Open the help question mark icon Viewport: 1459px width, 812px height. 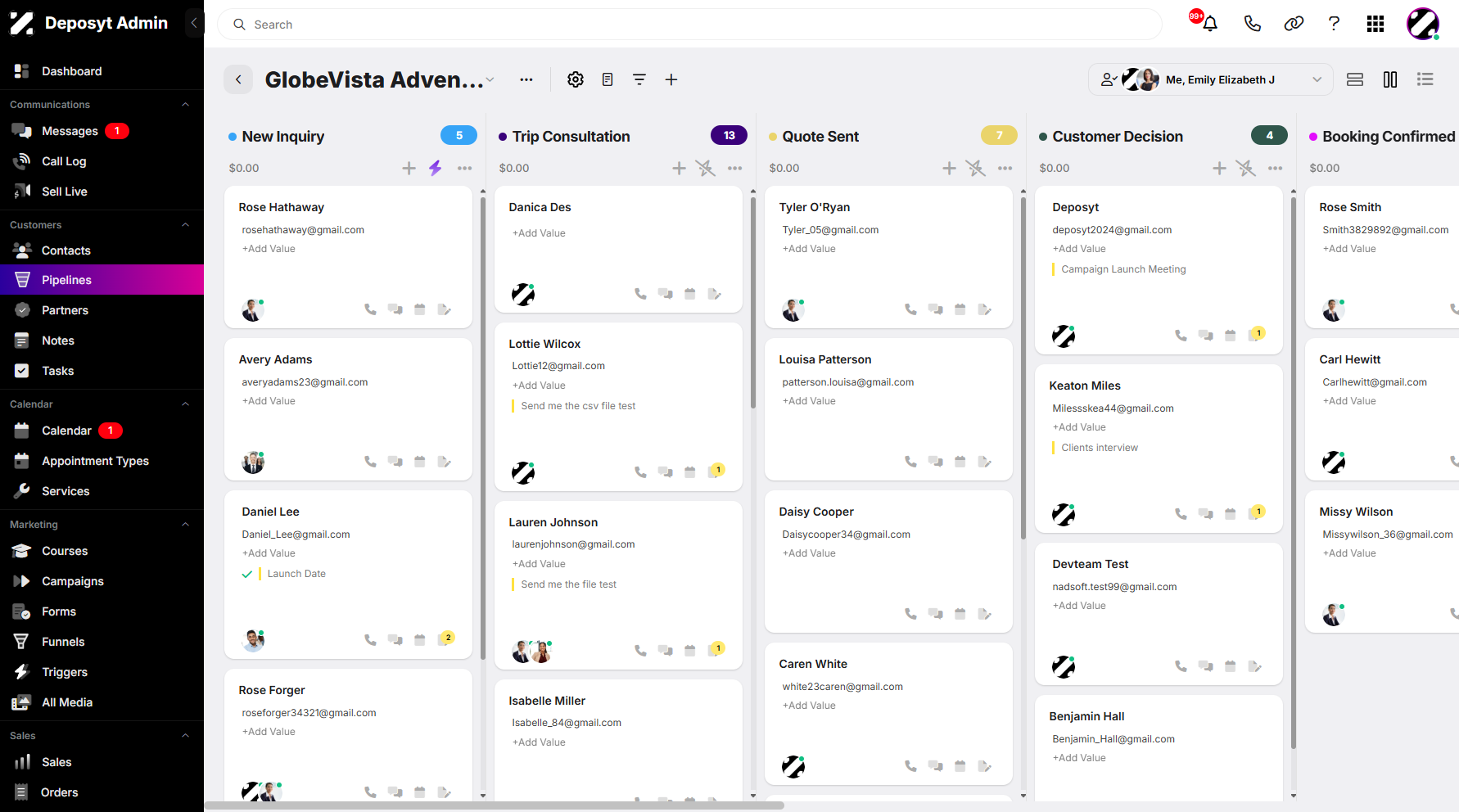click(1334, 24)
